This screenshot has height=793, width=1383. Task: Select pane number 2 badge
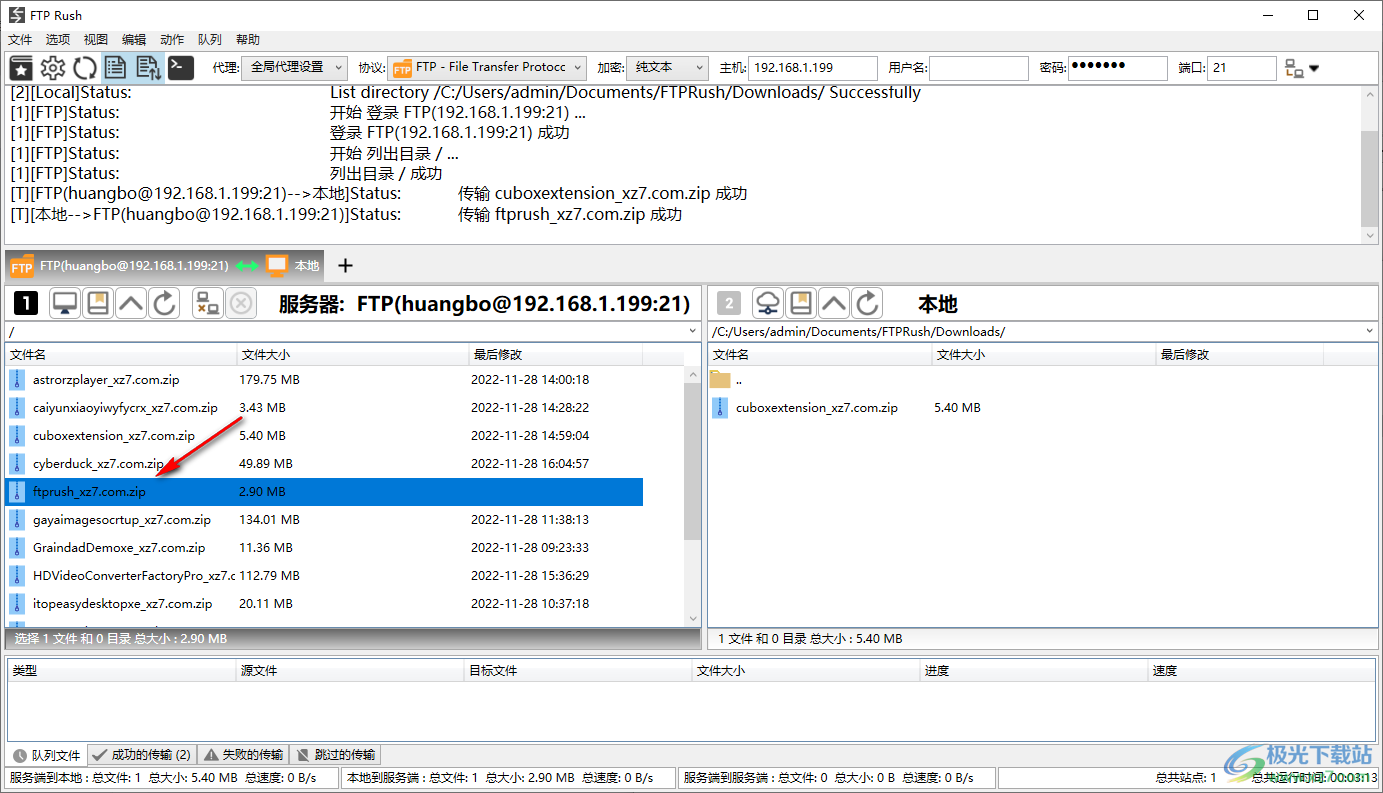coord(729,303)
